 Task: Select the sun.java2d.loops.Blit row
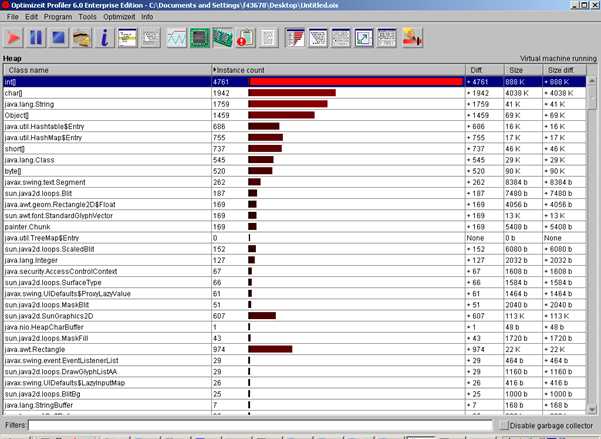click(295, 193)
